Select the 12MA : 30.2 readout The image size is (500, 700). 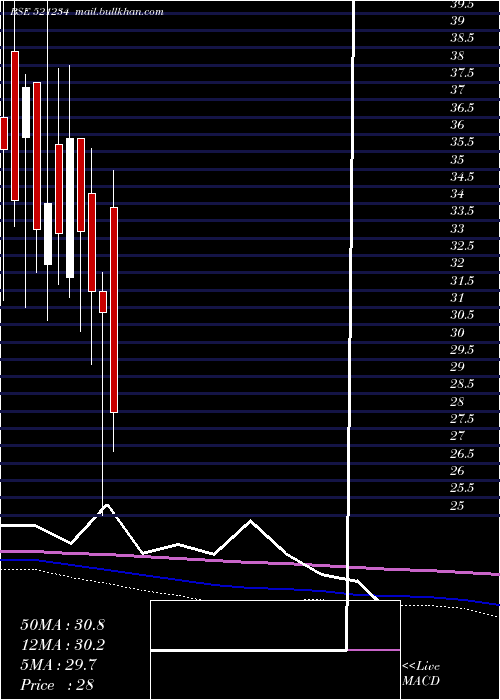(63, 645)
